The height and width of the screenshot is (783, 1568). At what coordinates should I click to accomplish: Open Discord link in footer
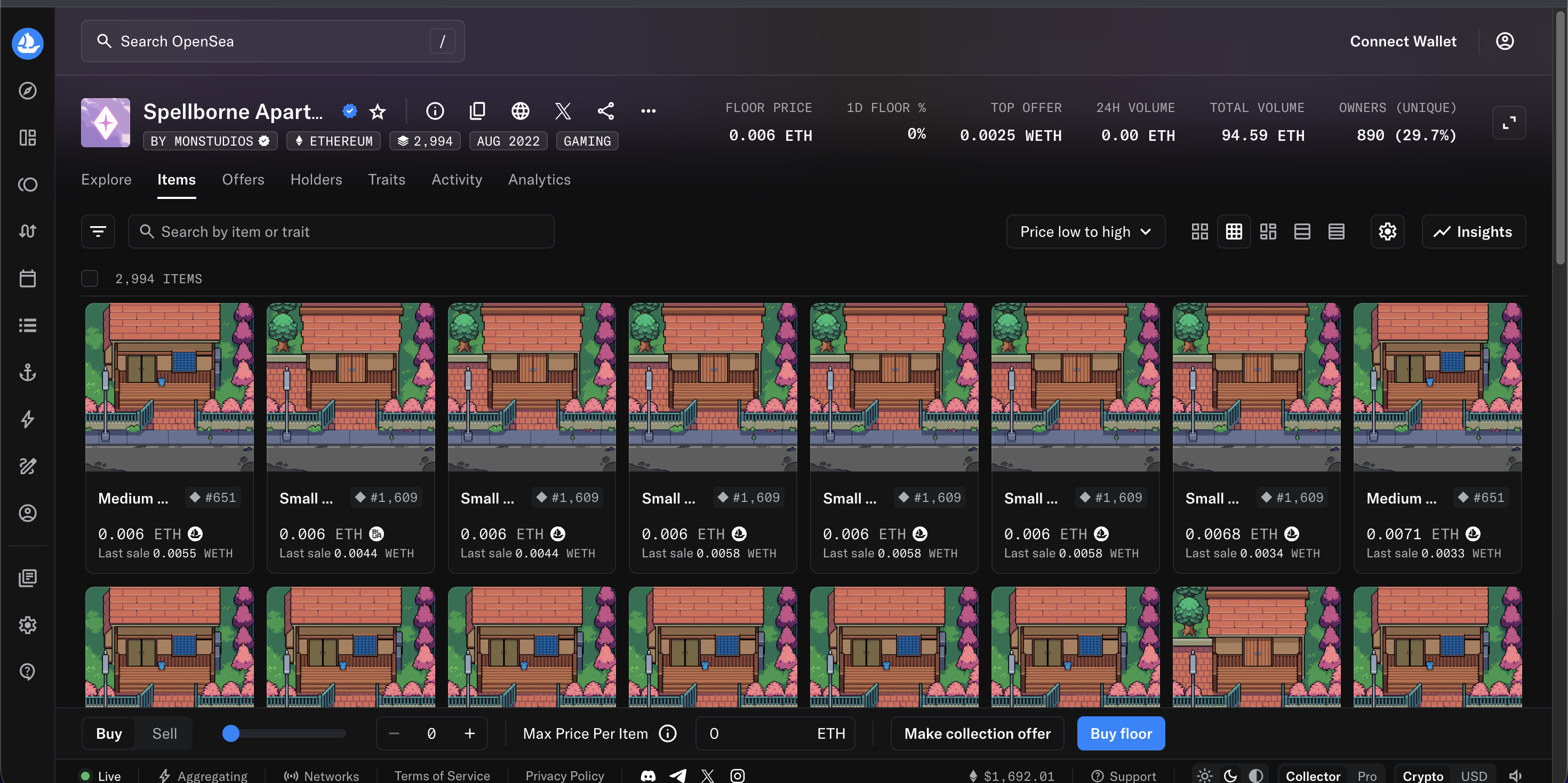click(648, 776)
